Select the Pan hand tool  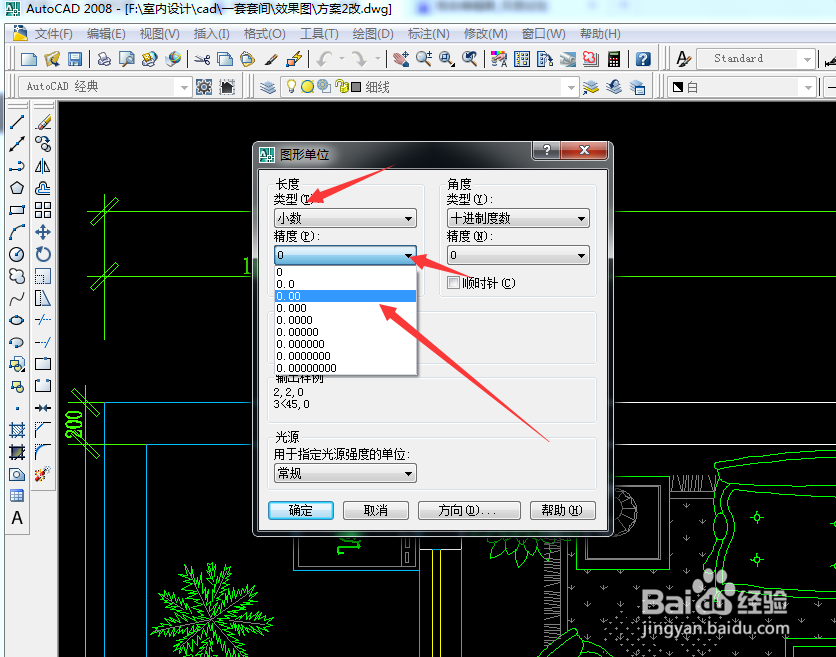click(x=401, y=59)
